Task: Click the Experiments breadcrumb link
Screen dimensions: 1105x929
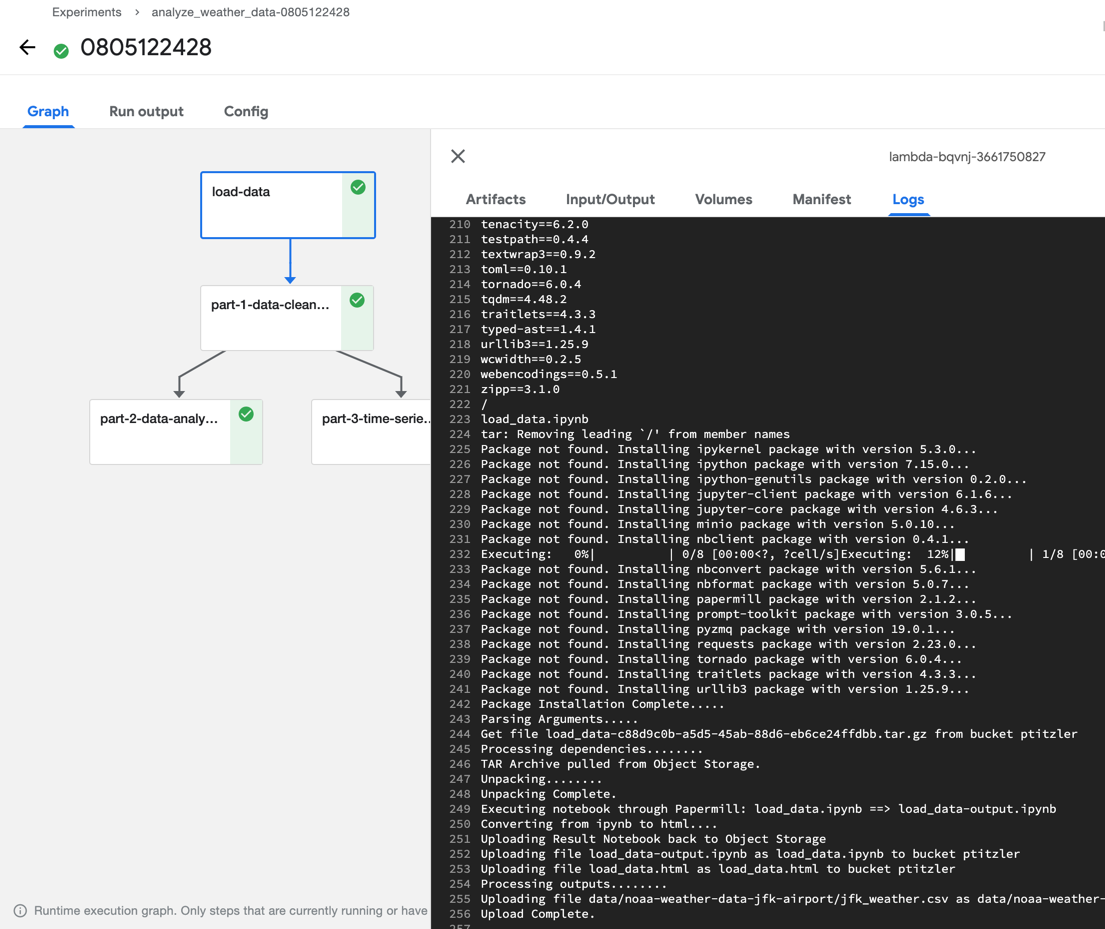Action: [x=87, y=12]
